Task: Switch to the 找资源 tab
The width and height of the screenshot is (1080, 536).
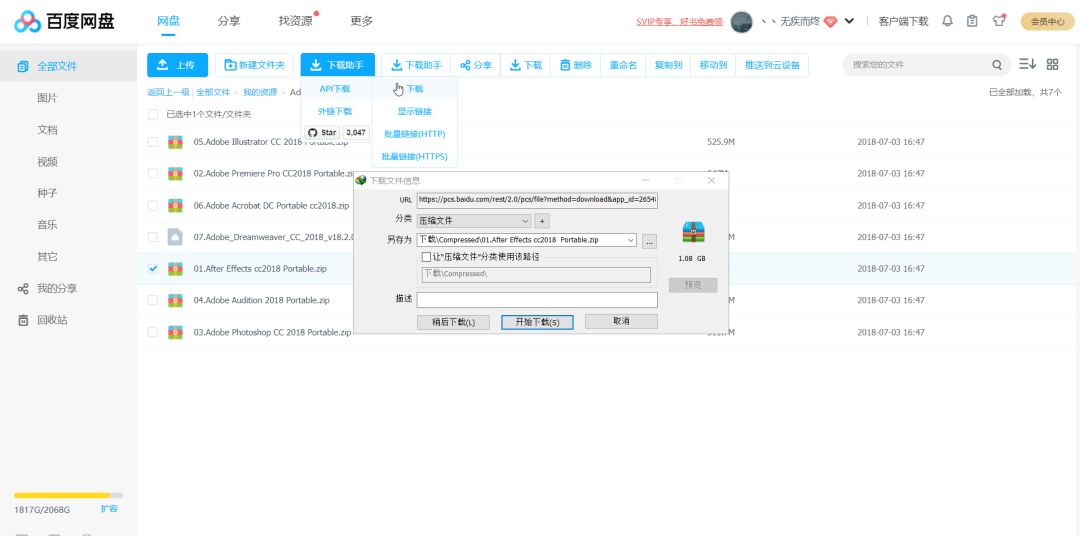Action: tap(295, 21)
